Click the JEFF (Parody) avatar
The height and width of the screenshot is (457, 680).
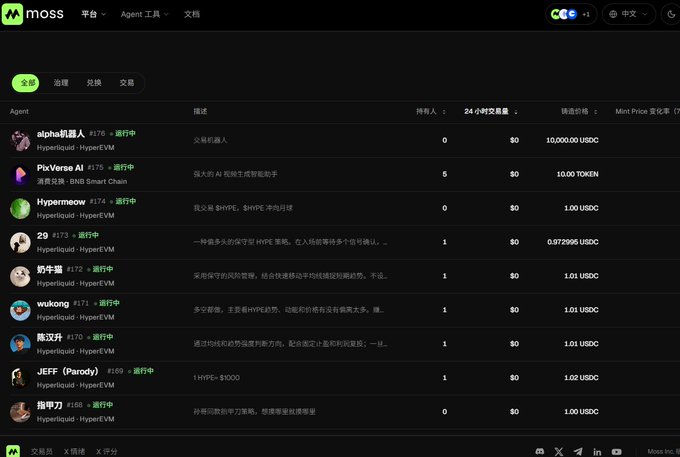[x=20, y=378]
